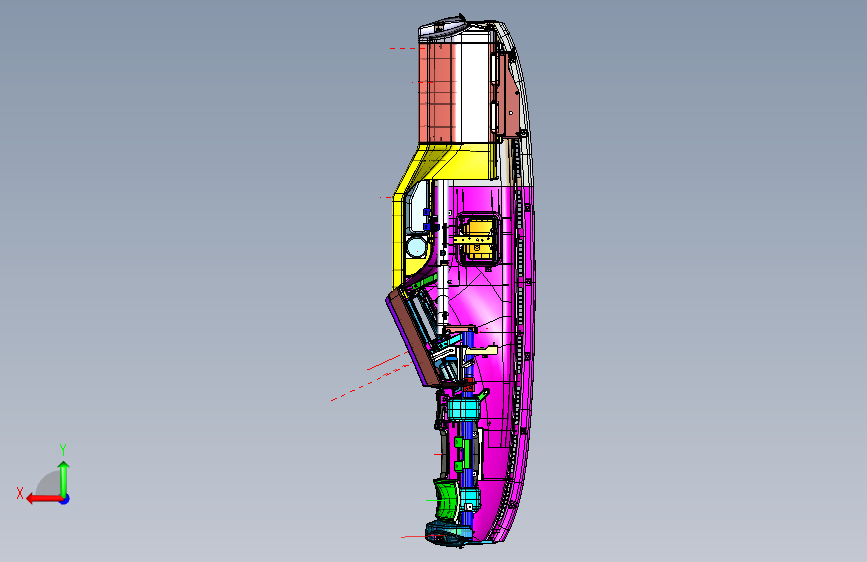Pick the light-blue circular component in yellow frame
The height and width of the screenshot is (562, 867).
[x=416, y=247]
